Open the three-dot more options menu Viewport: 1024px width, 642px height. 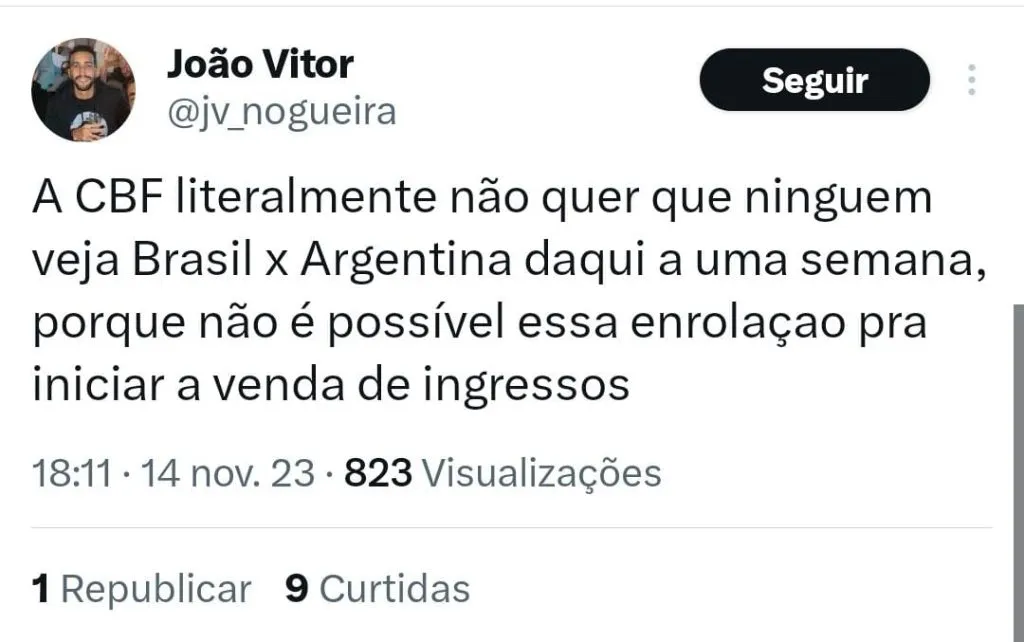tap(972, 80)
